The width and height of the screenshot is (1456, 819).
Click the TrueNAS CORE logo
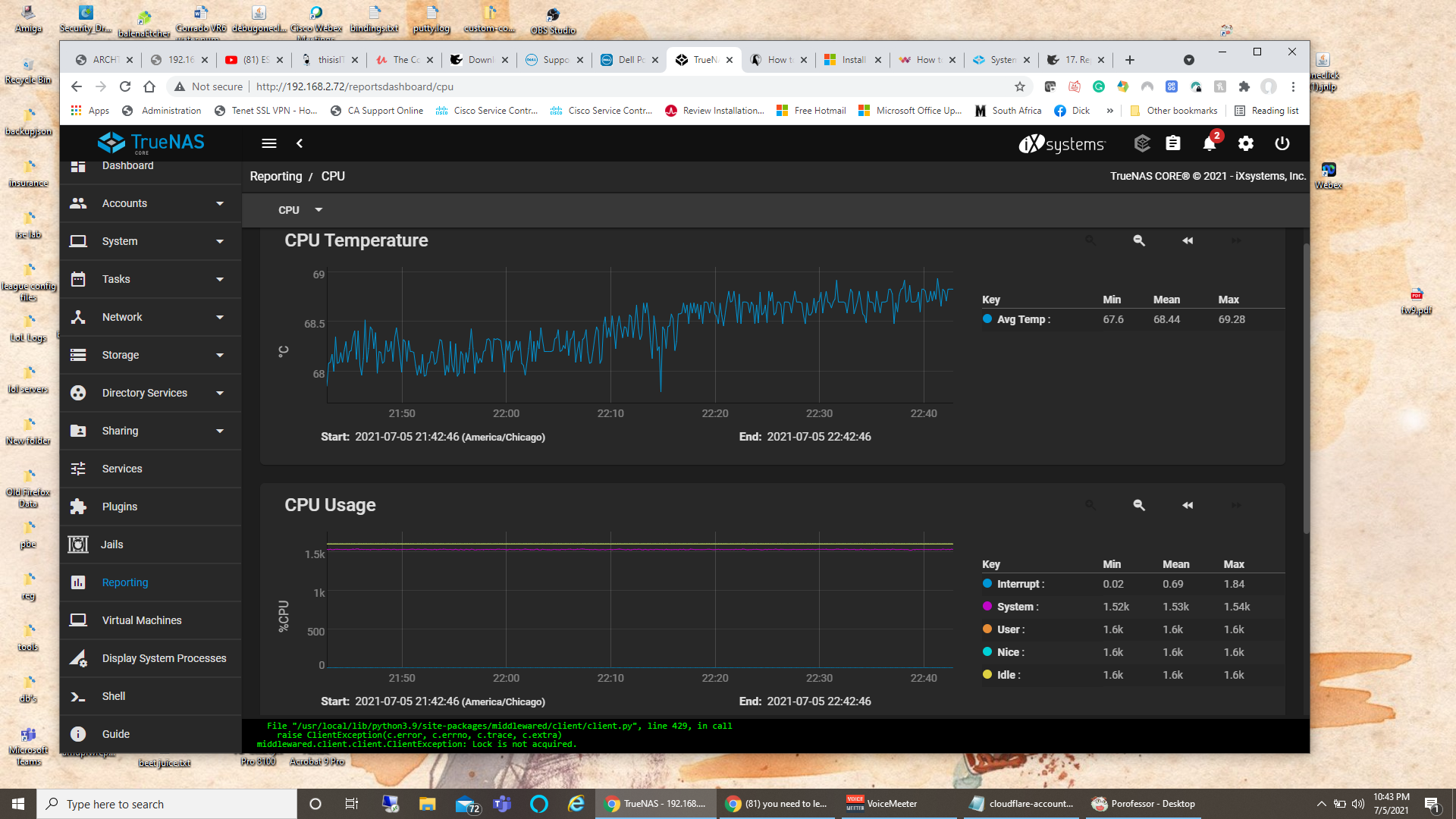coord(152,143)
